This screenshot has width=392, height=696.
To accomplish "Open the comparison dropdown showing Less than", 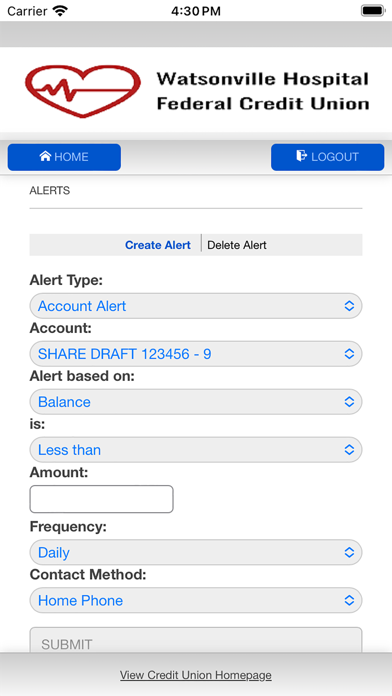I will (196, 450).
